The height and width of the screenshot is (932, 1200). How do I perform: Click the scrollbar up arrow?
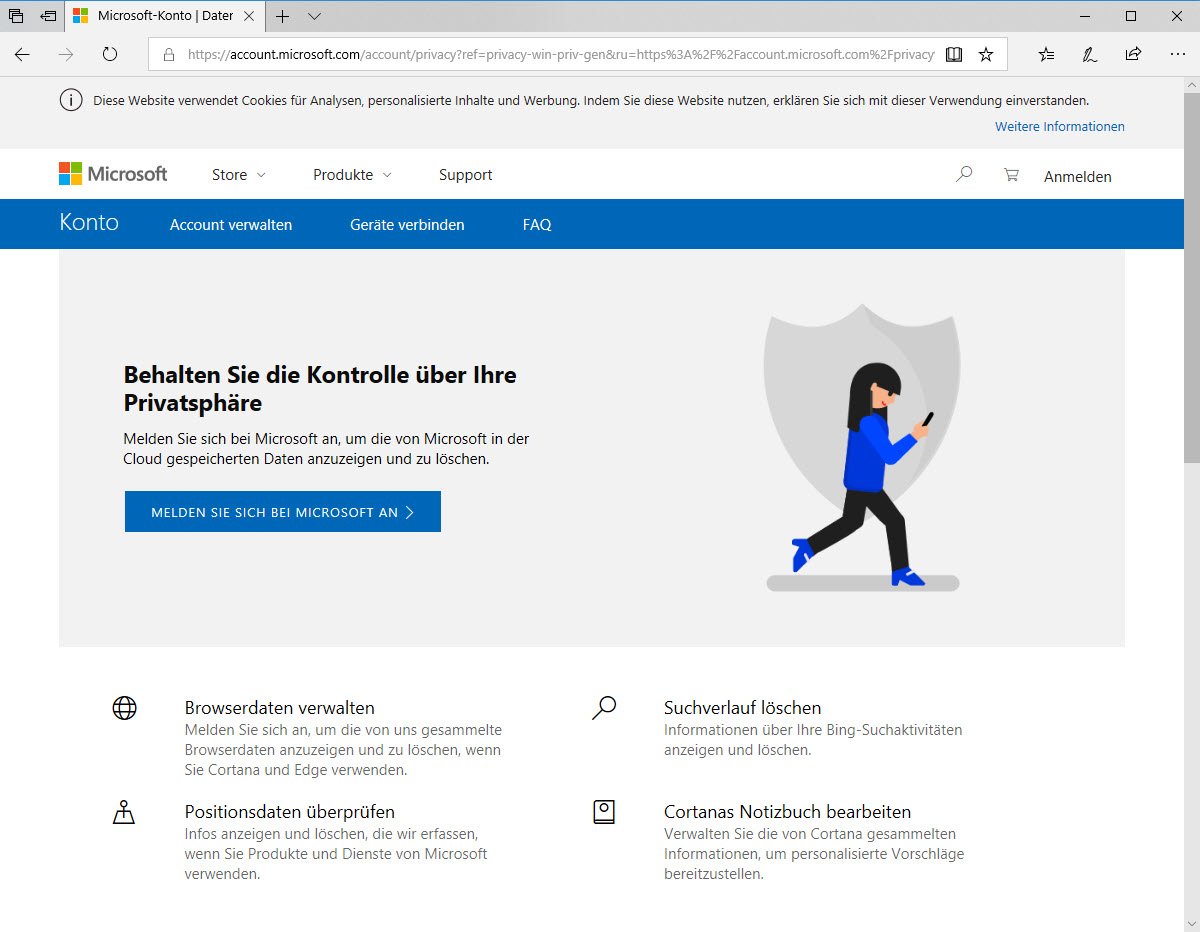1192,85
